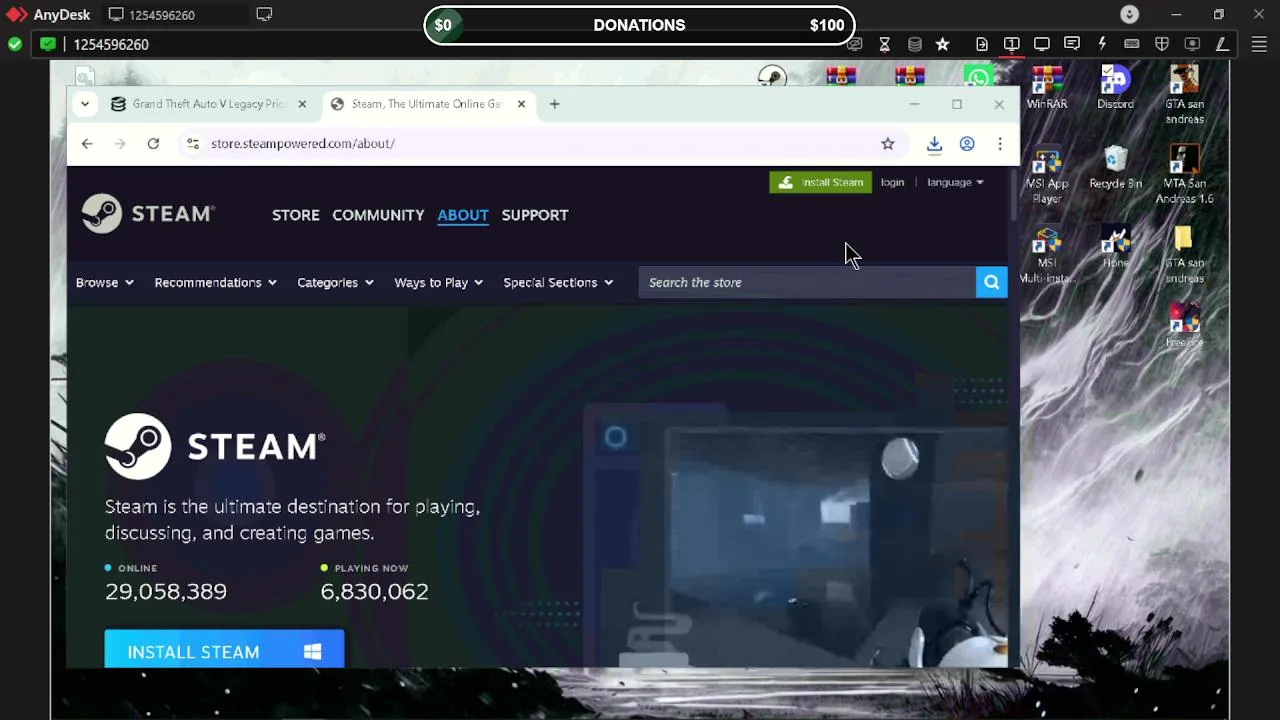Reload the Steam page in Chrome
This screenshot has width=1280, height=720.
(x=153, y=144)
